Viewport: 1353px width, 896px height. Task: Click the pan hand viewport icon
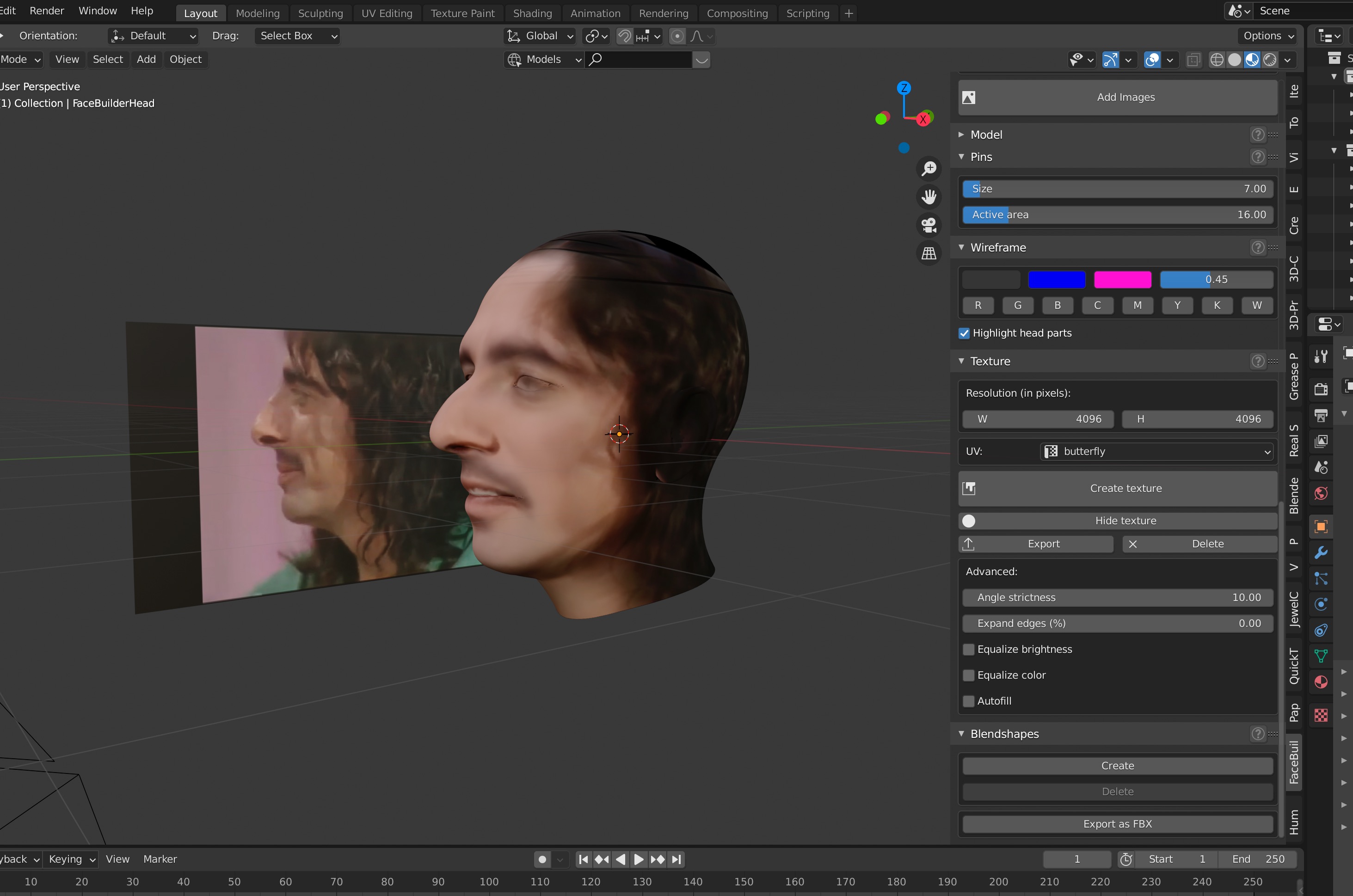(929, 197)
